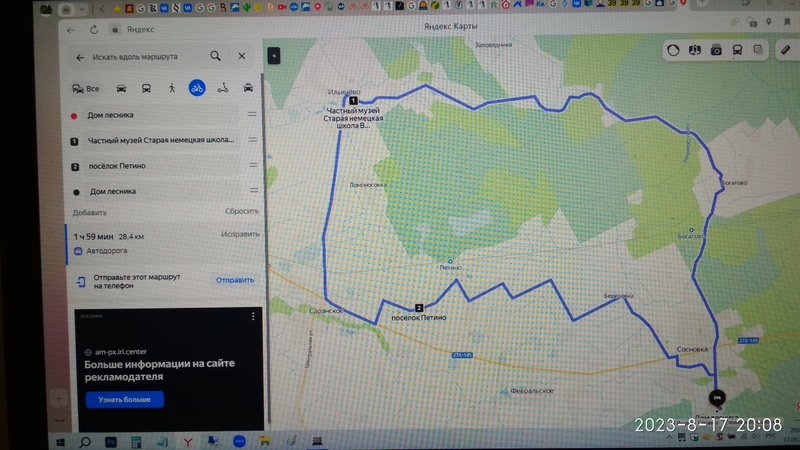Show moving public transport on the map

coord(738,49)
